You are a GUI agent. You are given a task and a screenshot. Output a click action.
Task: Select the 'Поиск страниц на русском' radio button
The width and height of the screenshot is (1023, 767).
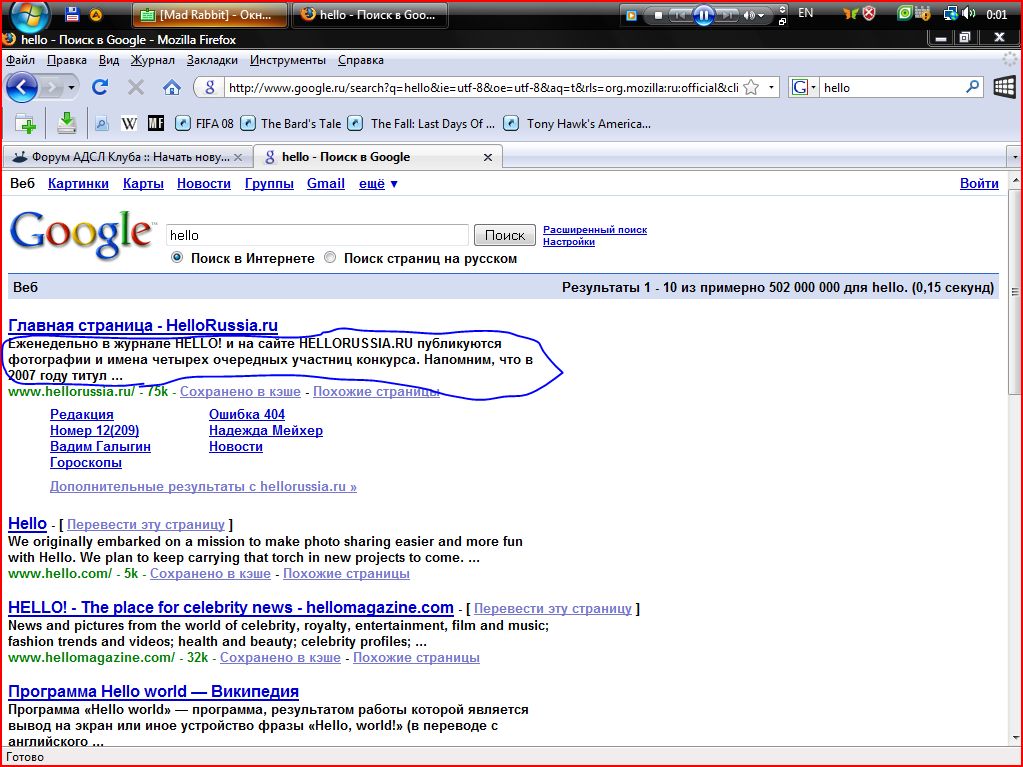point(330,258)
